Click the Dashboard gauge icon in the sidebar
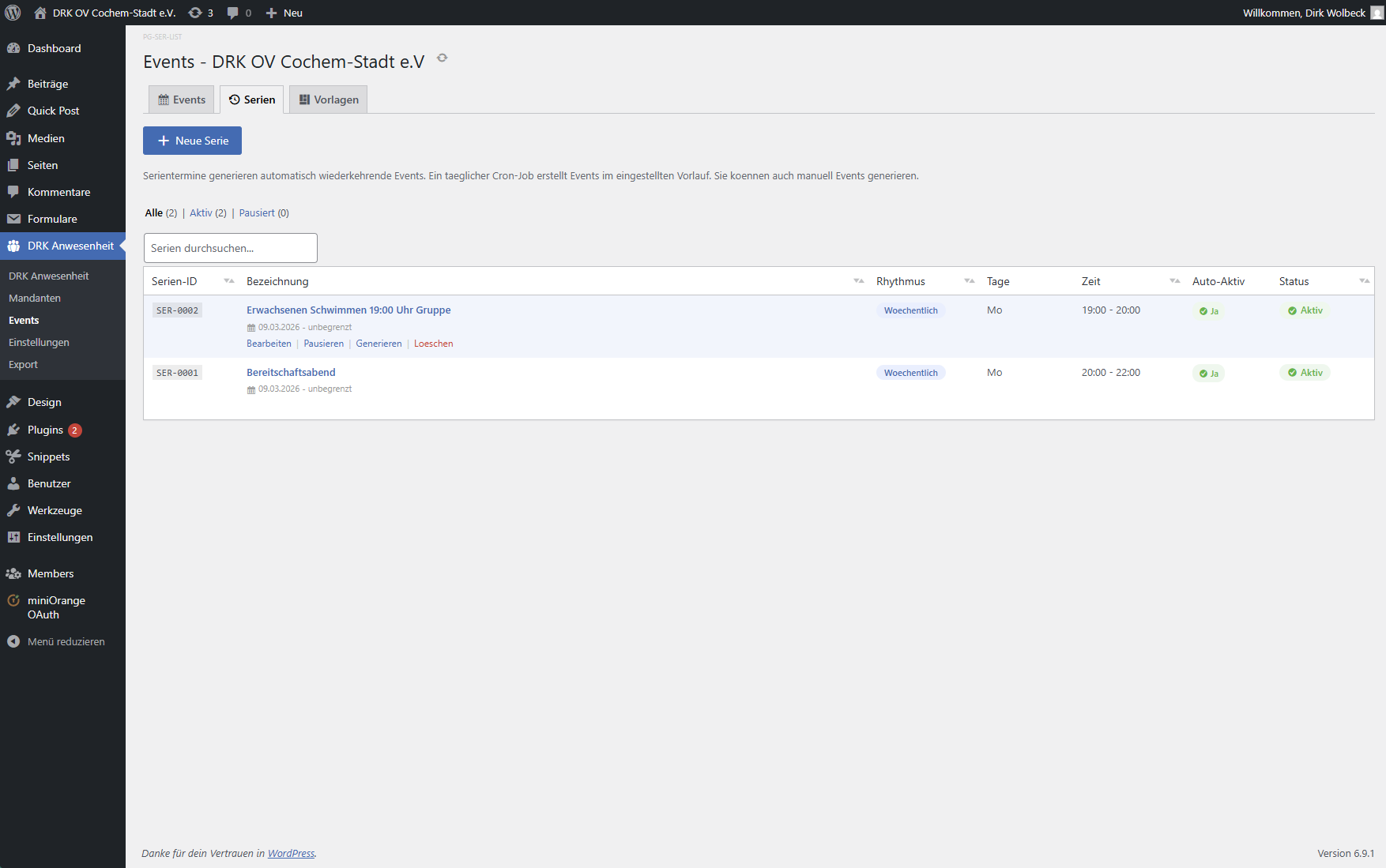 13,48
